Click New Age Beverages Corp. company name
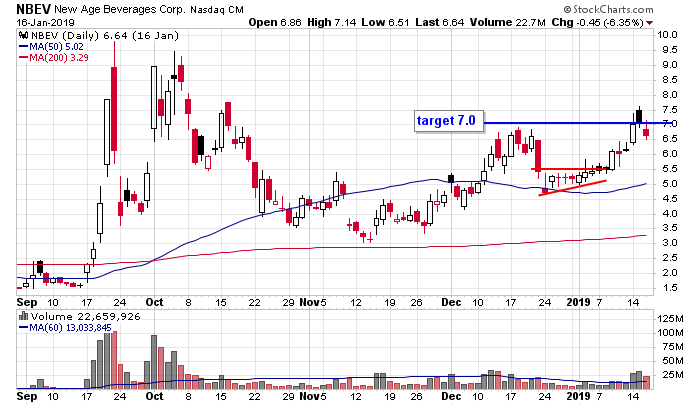The image size is (700, 405). 120,9
